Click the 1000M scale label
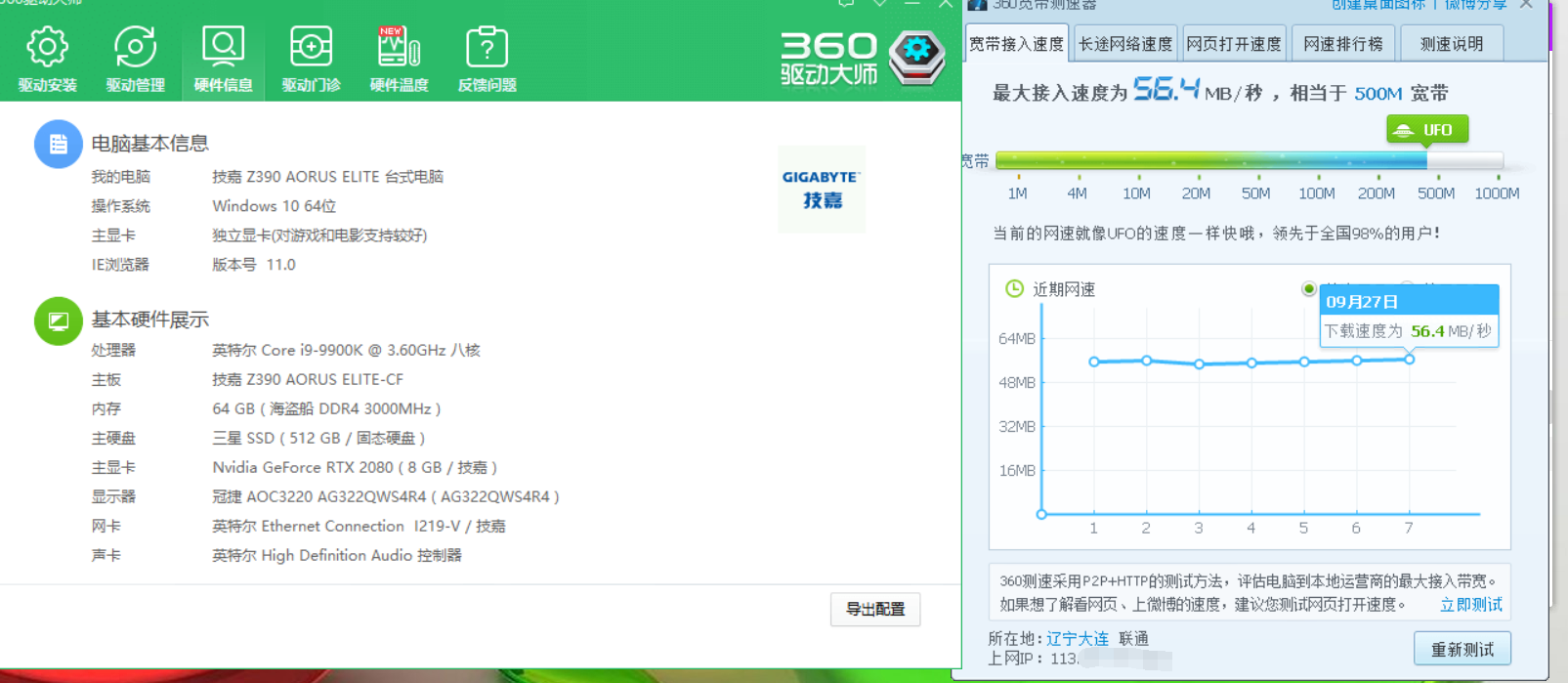Screen dimensions: 1568x683 tap(1497, 193)
